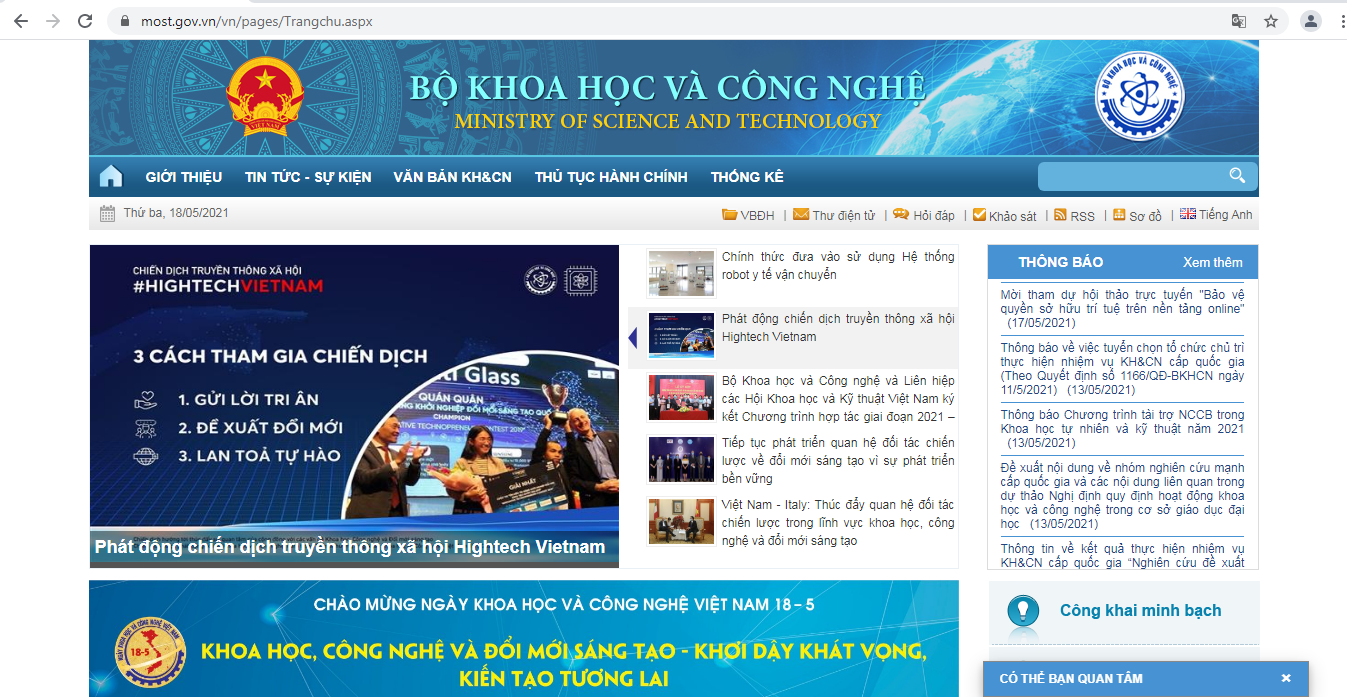1347x697 pixels.
Task: Click the Ministry's round atom logo
Action: [x=1139, y=95]
